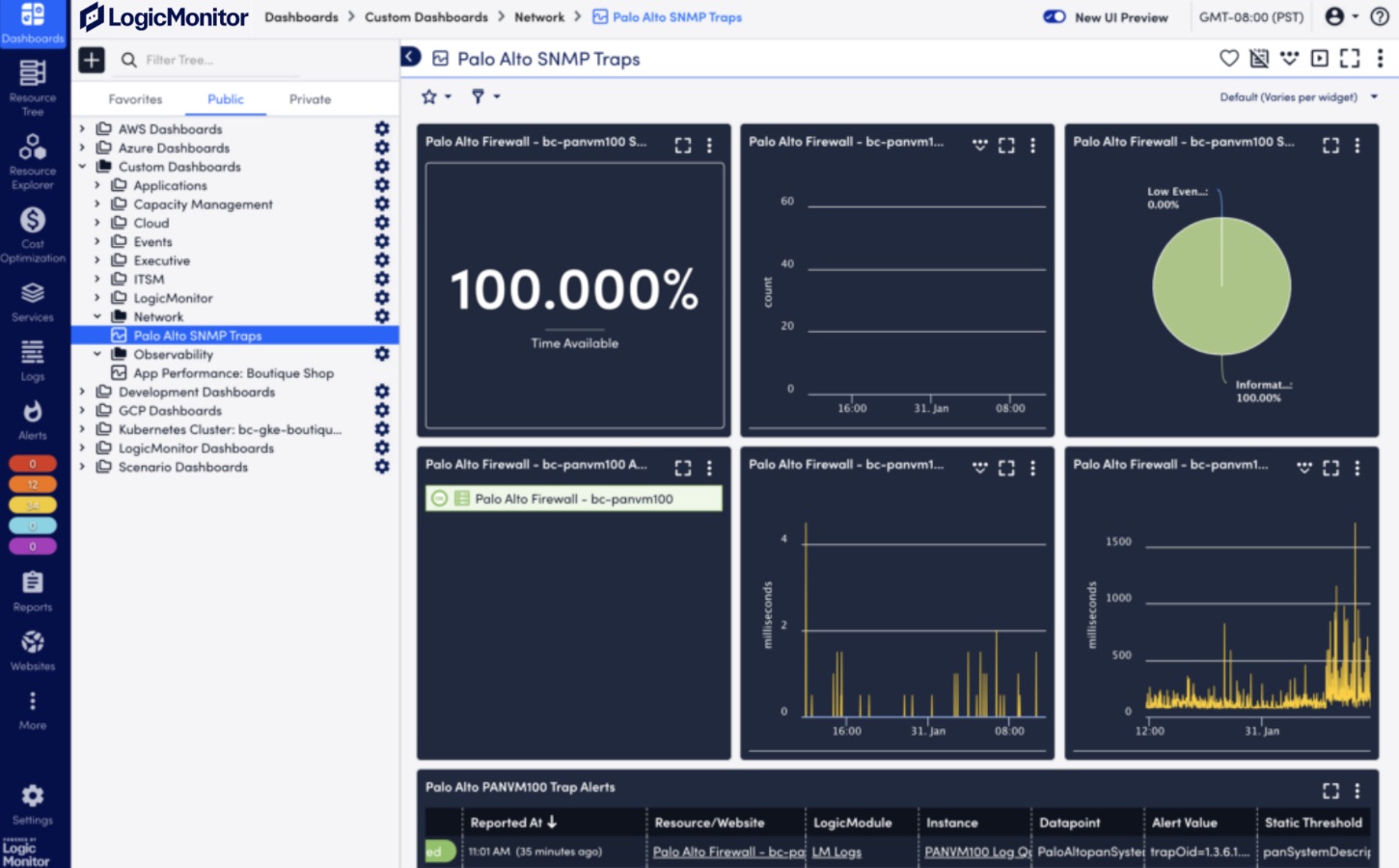Switch to Favorites tab
The height and width of the screenshot is (868, 1399).
coord(135,99)
